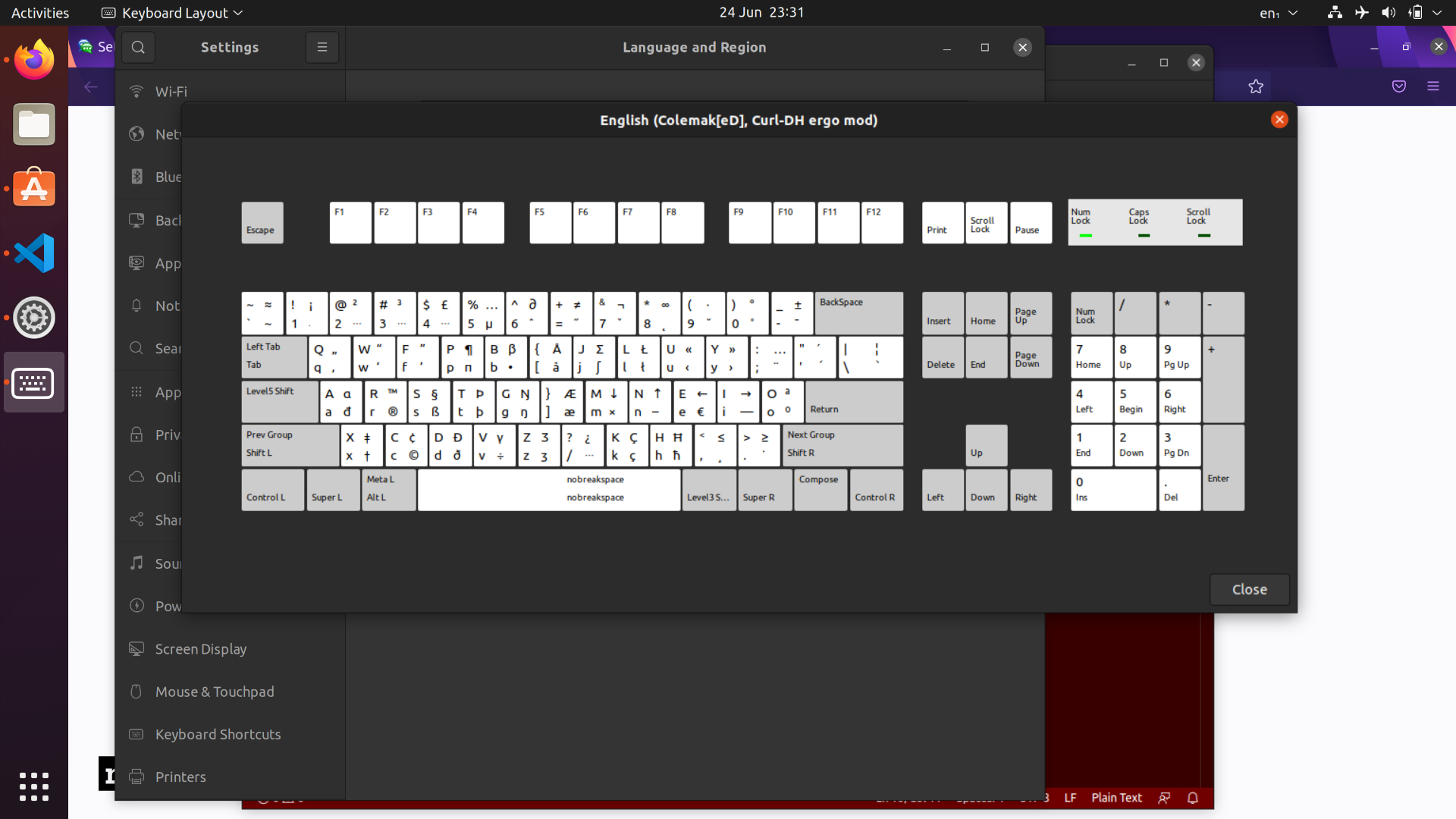1456x819 pixels.
Task: Open Ubuntu Software from the dock
Action: click(34, 188)
